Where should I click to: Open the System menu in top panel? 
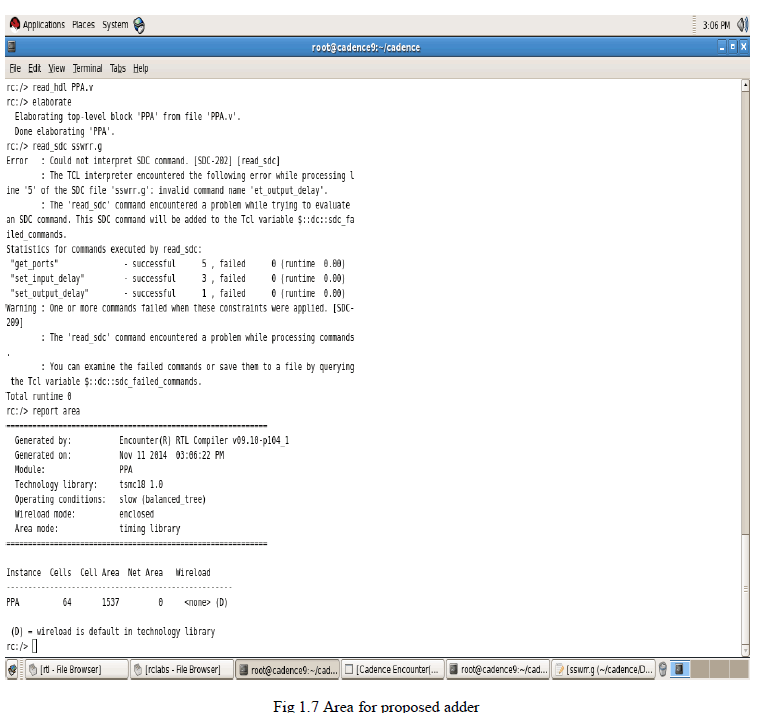tap(115, 25)
